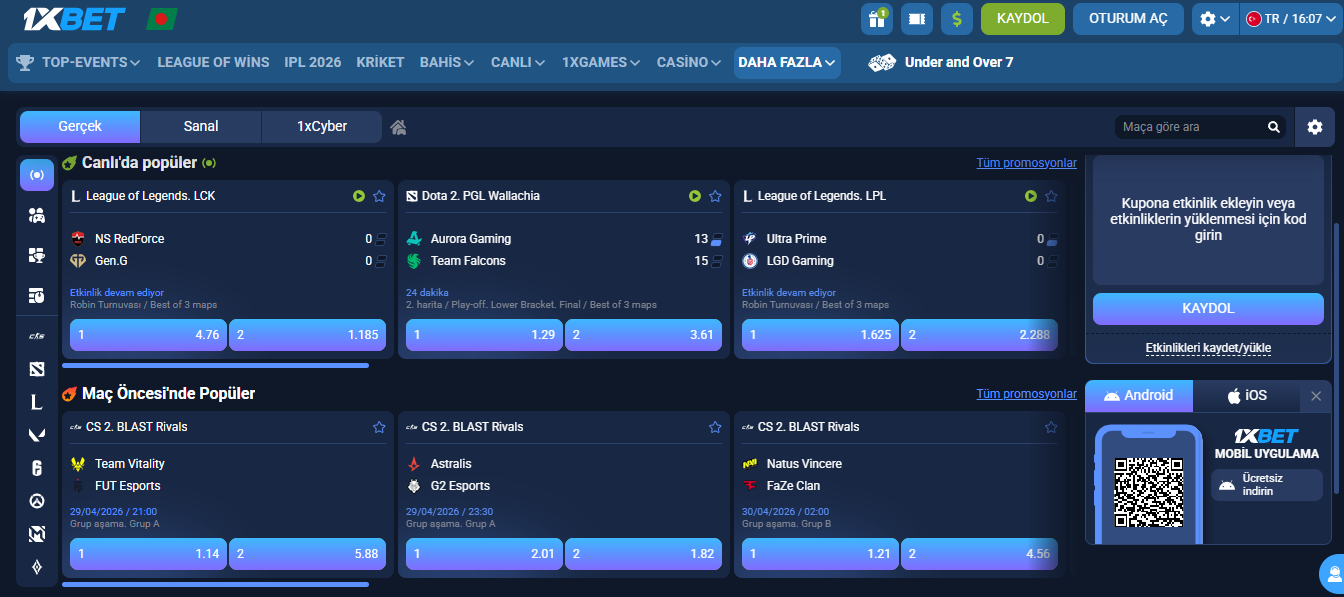Click the dice icon beside Under and Over 7
The image size is (1344, 597).
(x=882, y=62)
